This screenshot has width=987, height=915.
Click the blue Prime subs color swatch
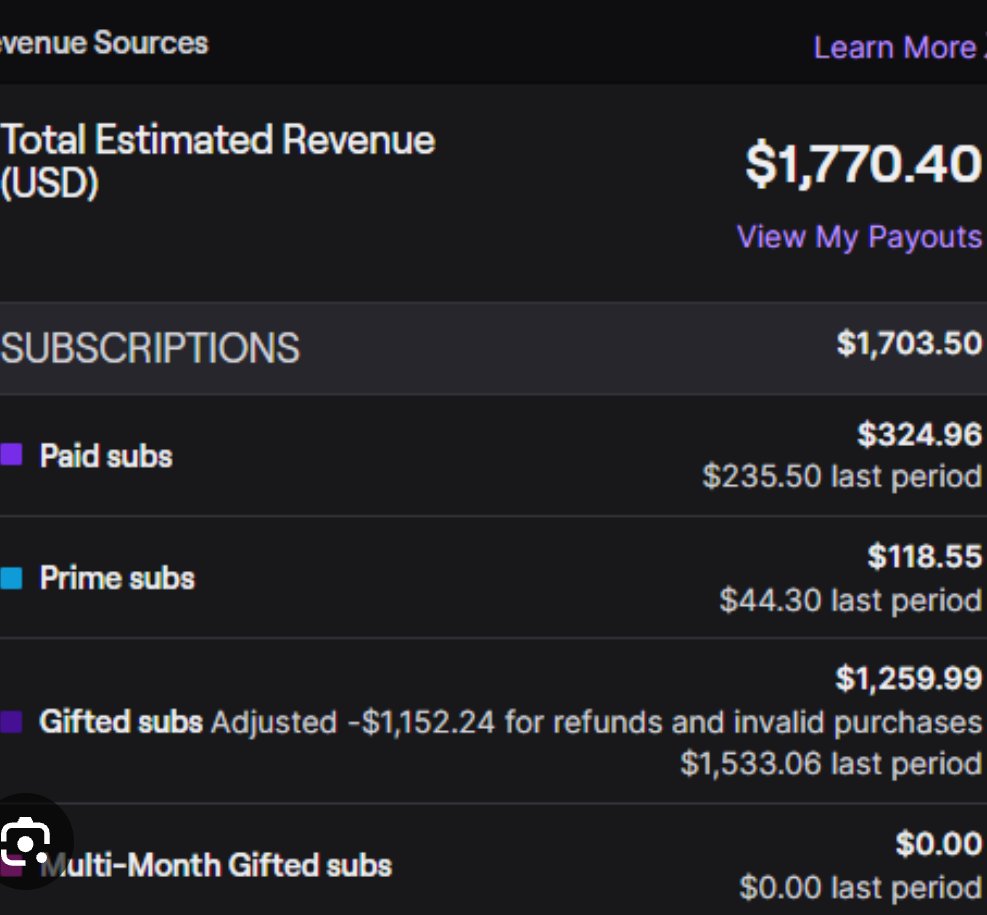(11, 577)
